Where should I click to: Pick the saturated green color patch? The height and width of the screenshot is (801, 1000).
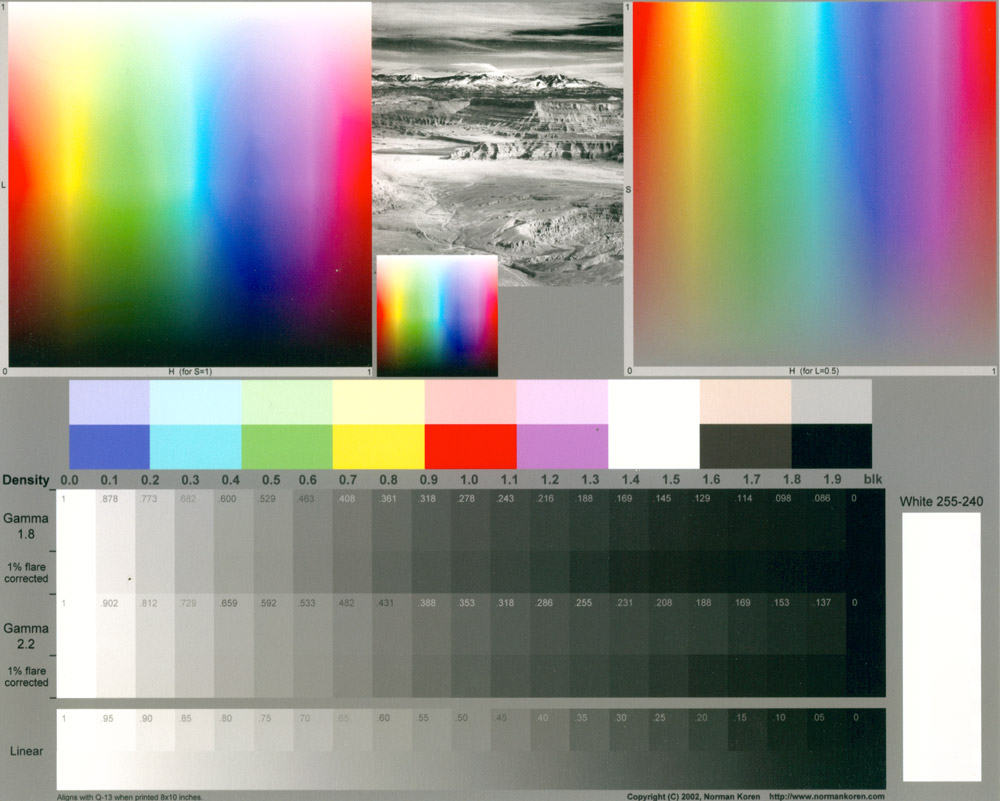(x=287, y=446)
